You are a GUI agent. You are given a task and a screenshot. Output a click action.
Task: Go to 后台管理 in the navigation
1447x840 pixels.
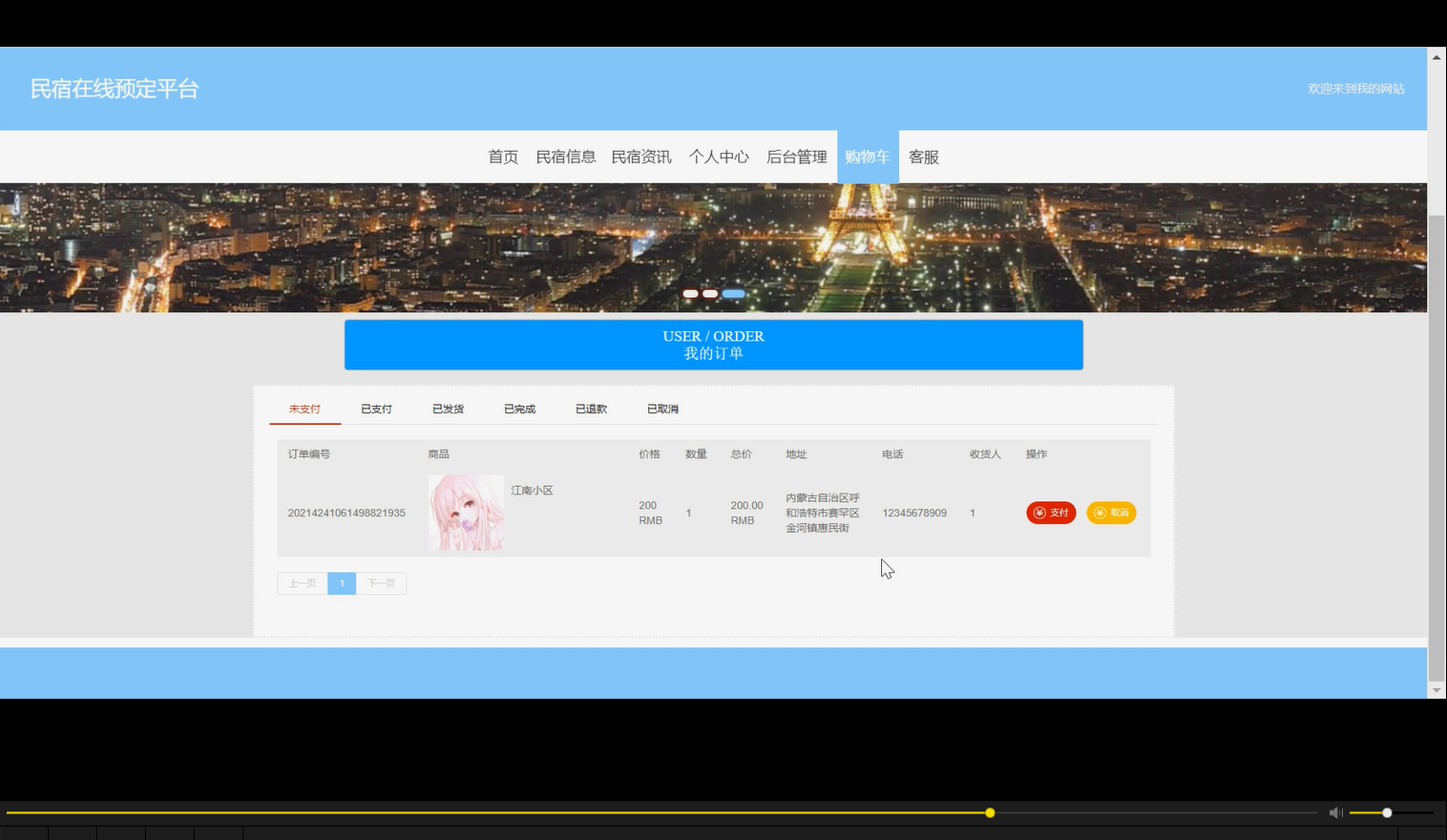(797, 157)
